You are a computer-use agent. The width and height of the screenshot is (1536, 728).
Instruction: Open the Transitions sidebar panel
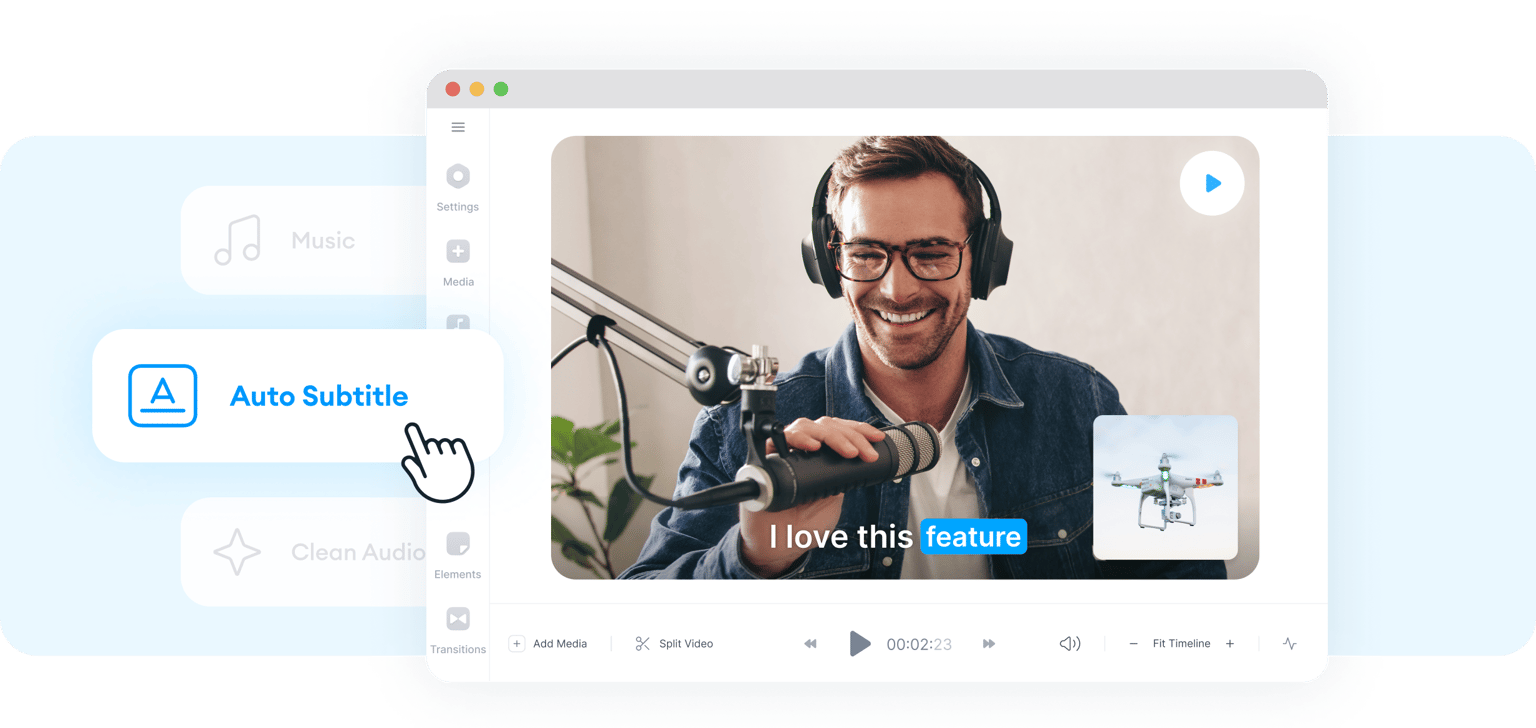pos(458,630)
